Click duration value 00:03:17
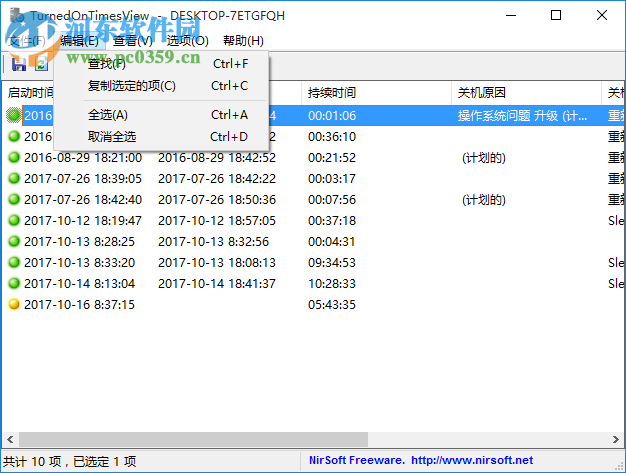626x473 pixels. coord(332,178)
